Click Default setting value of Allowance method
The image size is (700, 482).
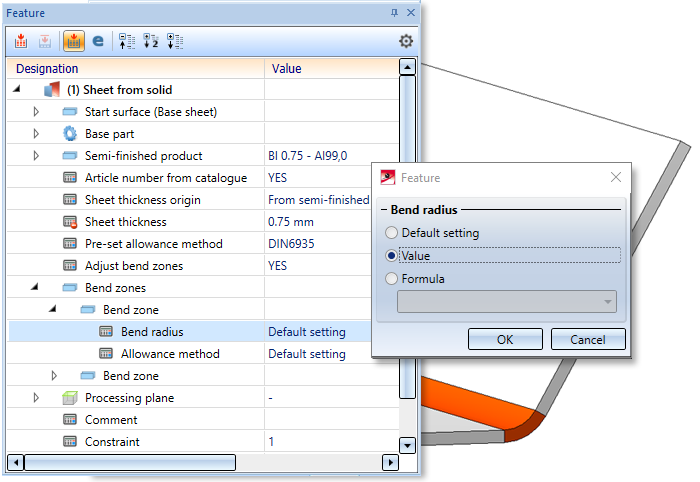(x=307, y=353)
